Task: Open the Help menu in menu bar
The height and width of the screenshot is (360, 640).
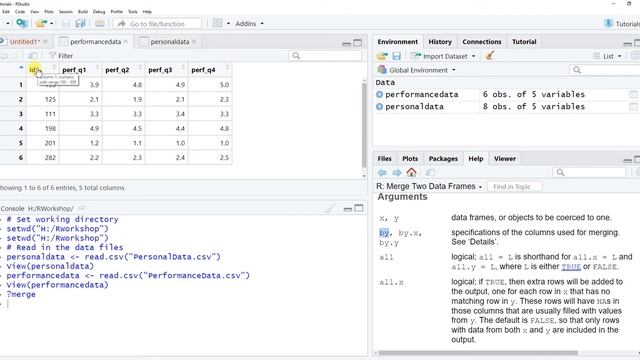Action: coord(147,12)
